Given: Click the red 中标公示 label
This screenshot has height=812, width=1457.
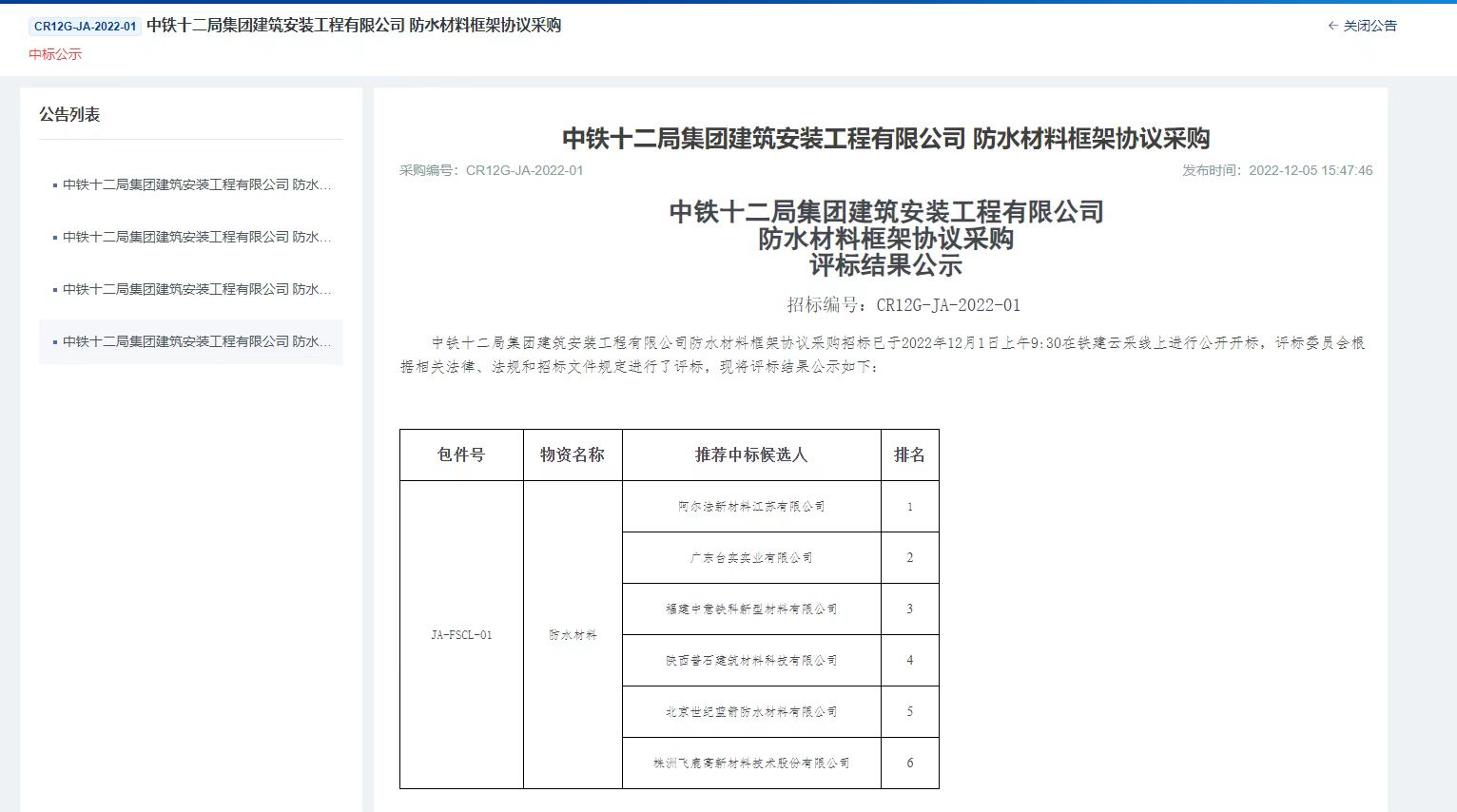Looking at the screenshot, I should point(55,54).
